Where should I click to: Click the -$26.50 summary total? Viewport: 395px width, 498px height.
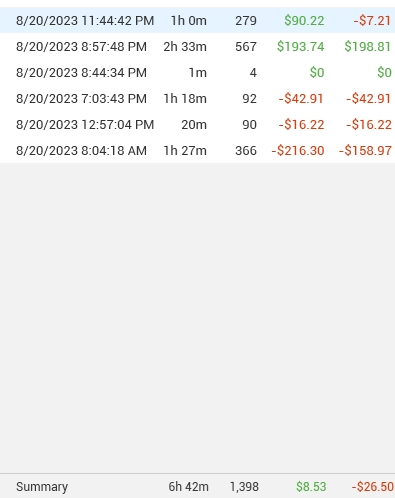[x=372, y=487]
